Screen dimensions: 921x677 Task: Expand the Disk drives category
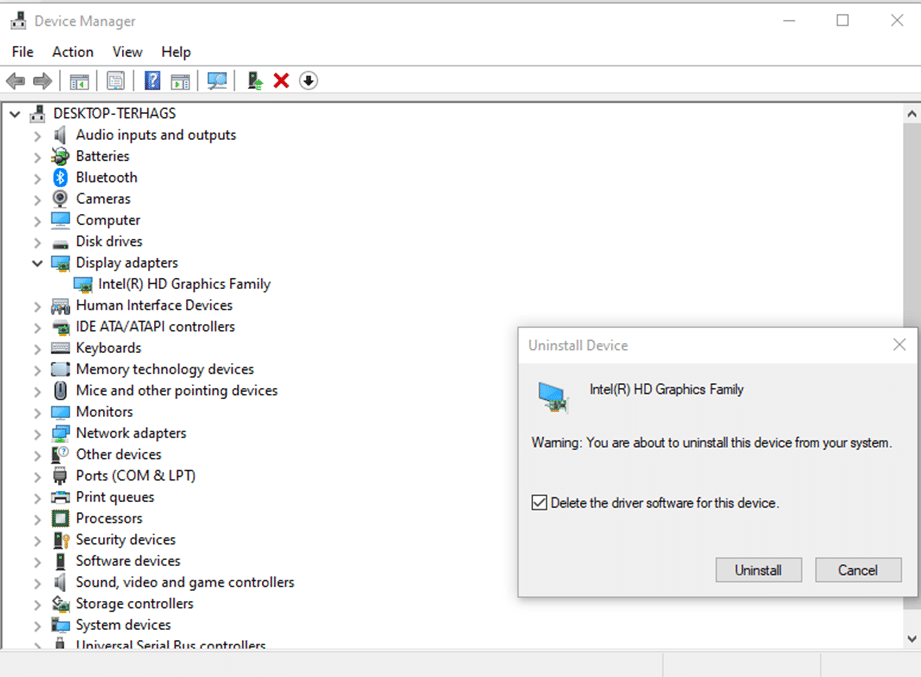[x=38, y=242]
